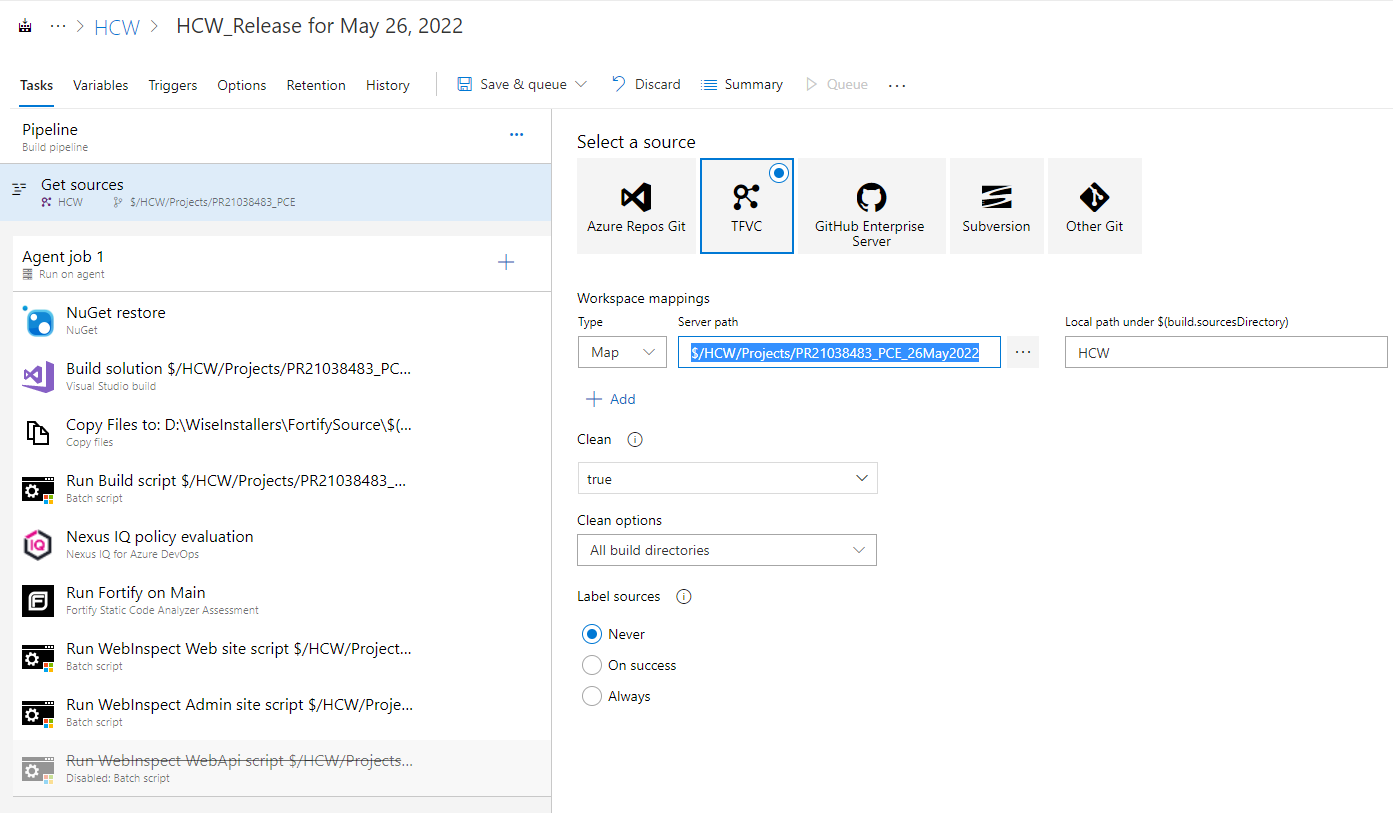This screenshot has height=813, width=1393.
Task: Open the mapping Type dropdown
Action: (x=622, y=352)
